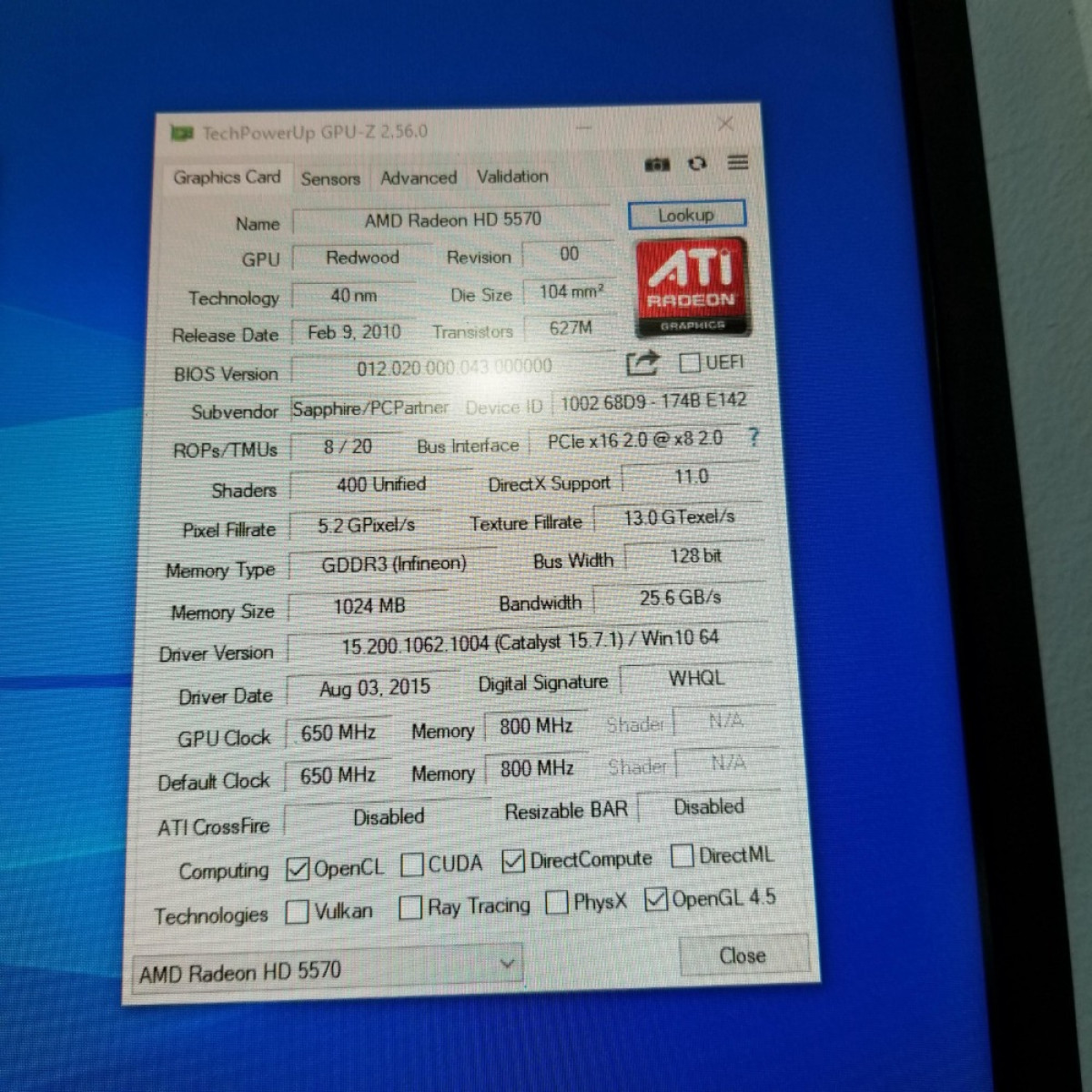Click the Revision field showing 00
1092x1092 pixels.
[x=570, y=254]
